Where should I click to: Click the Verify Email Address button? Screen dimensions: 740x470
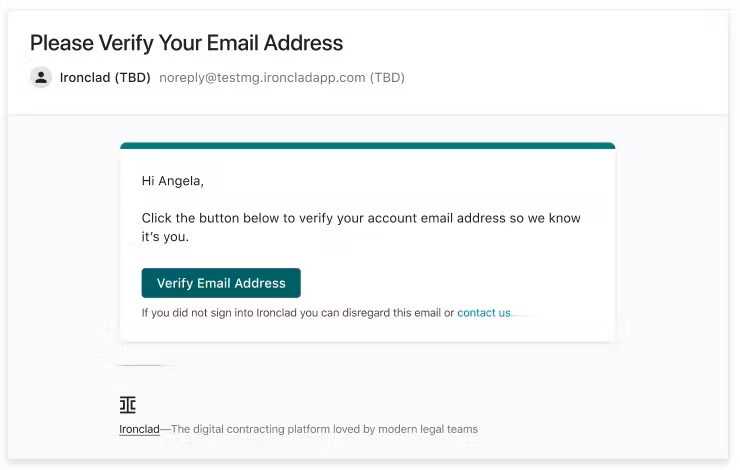(221, 283)
